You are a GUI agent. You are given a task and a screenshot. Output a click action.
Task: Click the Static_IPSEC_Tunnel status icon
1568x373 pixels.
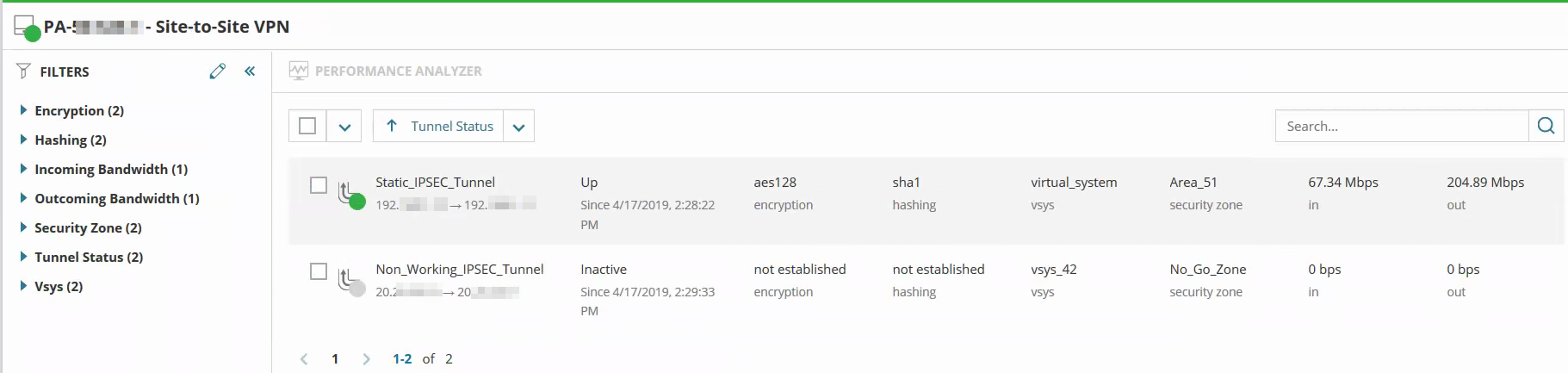tap(350, 195)
